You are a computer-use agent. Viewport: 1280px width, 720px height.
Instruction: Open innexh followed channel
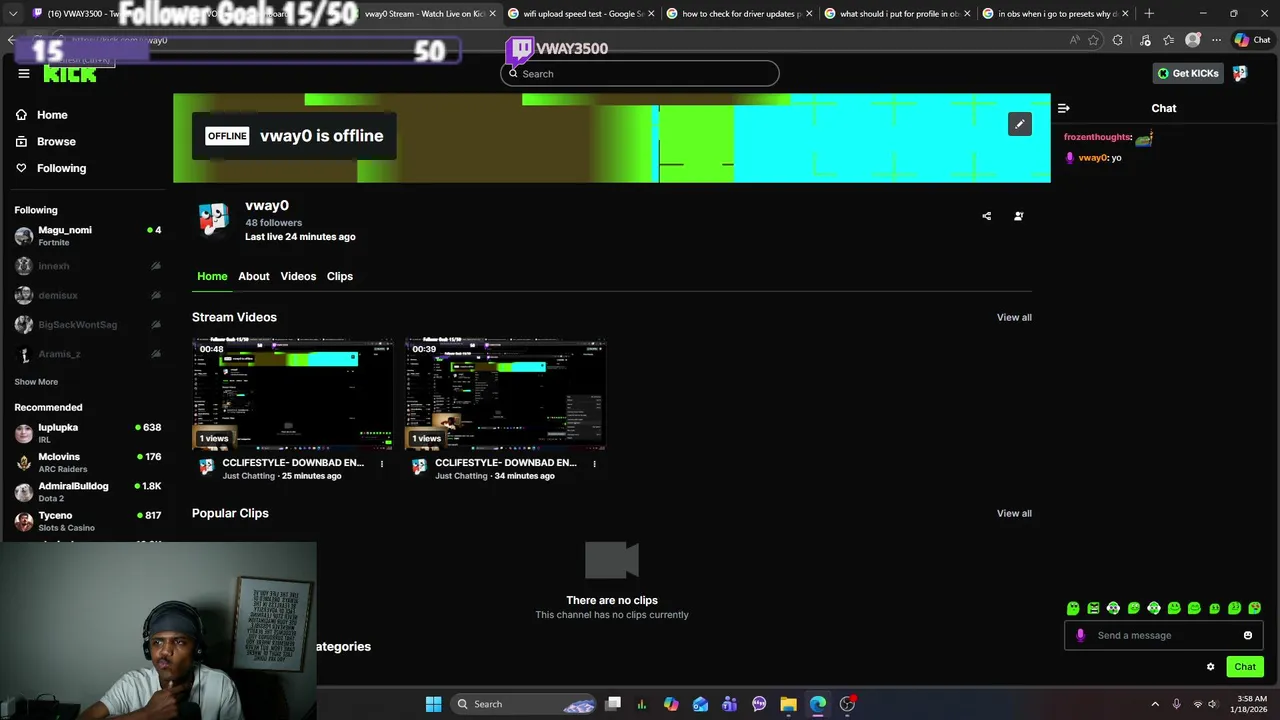pyautogui.click(x=88, y=266)
